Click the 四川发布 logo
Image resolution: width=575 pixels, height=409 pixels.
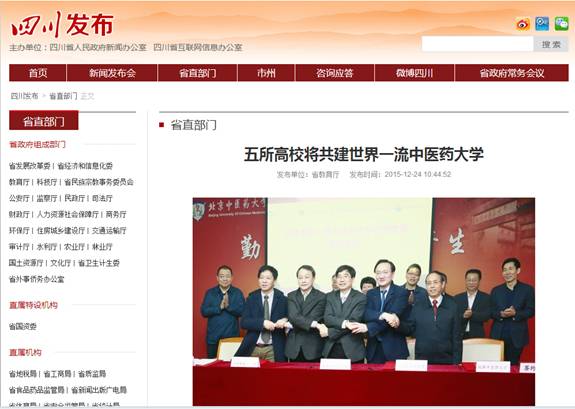62,24
